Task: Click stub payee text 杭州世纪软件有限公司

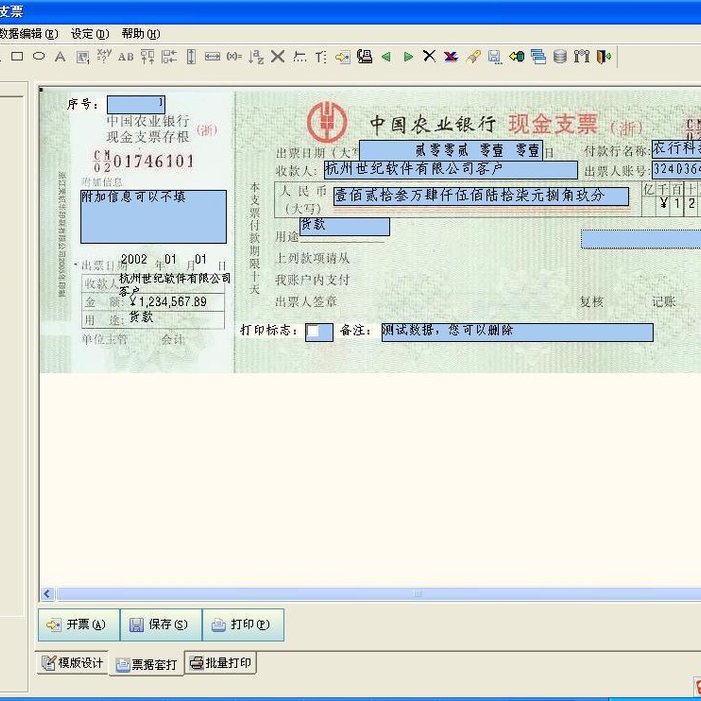Action: 175,279
